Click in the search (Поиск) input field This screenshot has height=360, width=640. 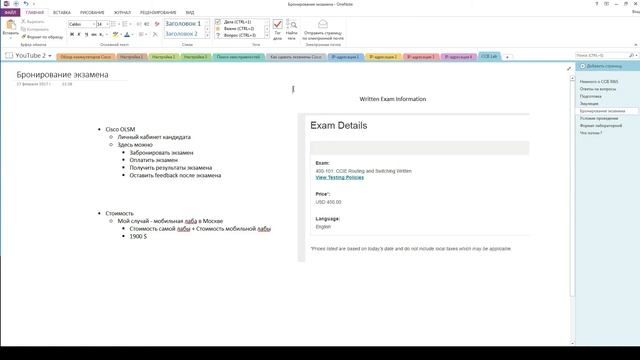tap(602, 55)
